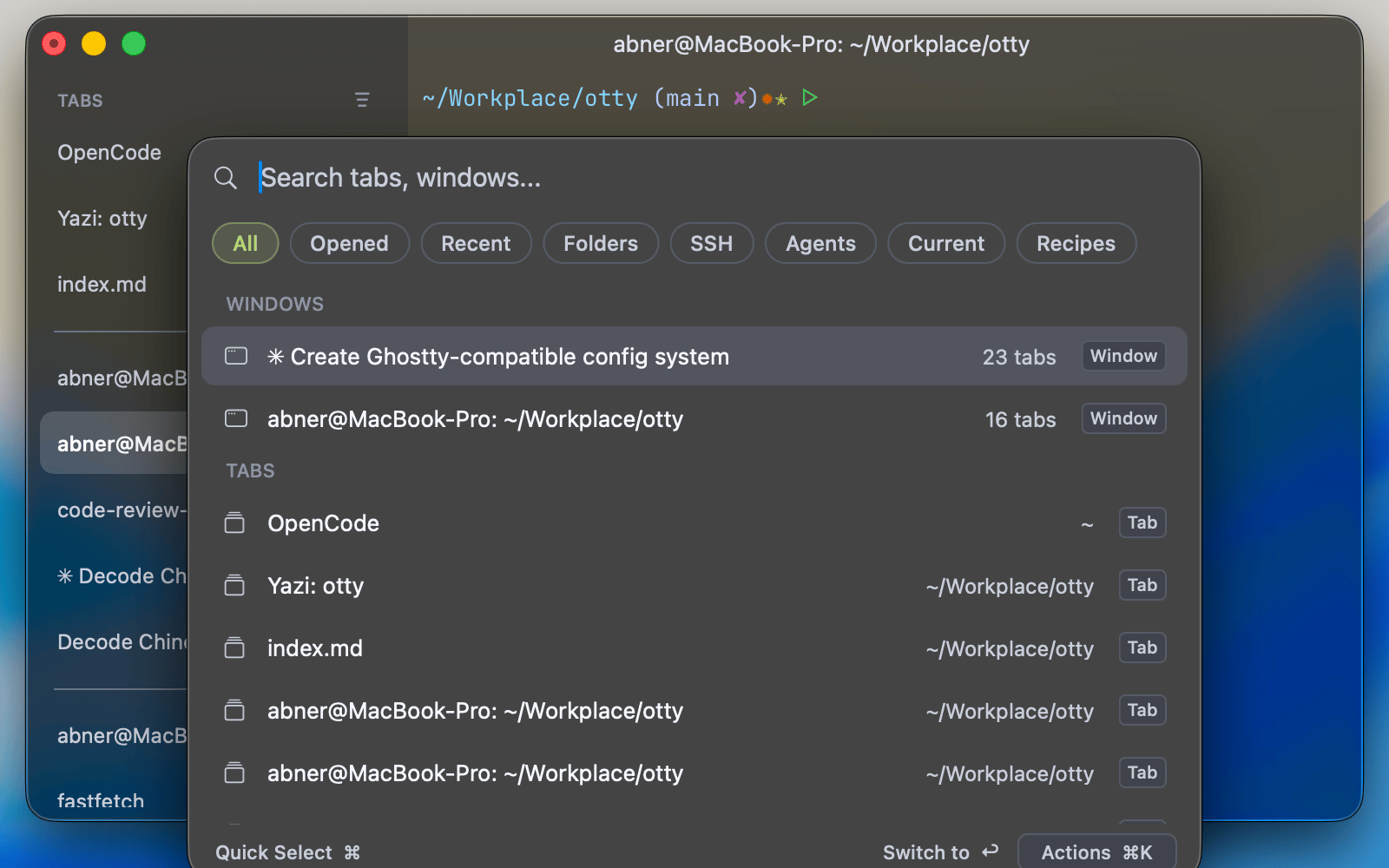1389x868 pixels.
Task: Click the window icon beside Create Ghostty-compatible config system
Action: 236,356
